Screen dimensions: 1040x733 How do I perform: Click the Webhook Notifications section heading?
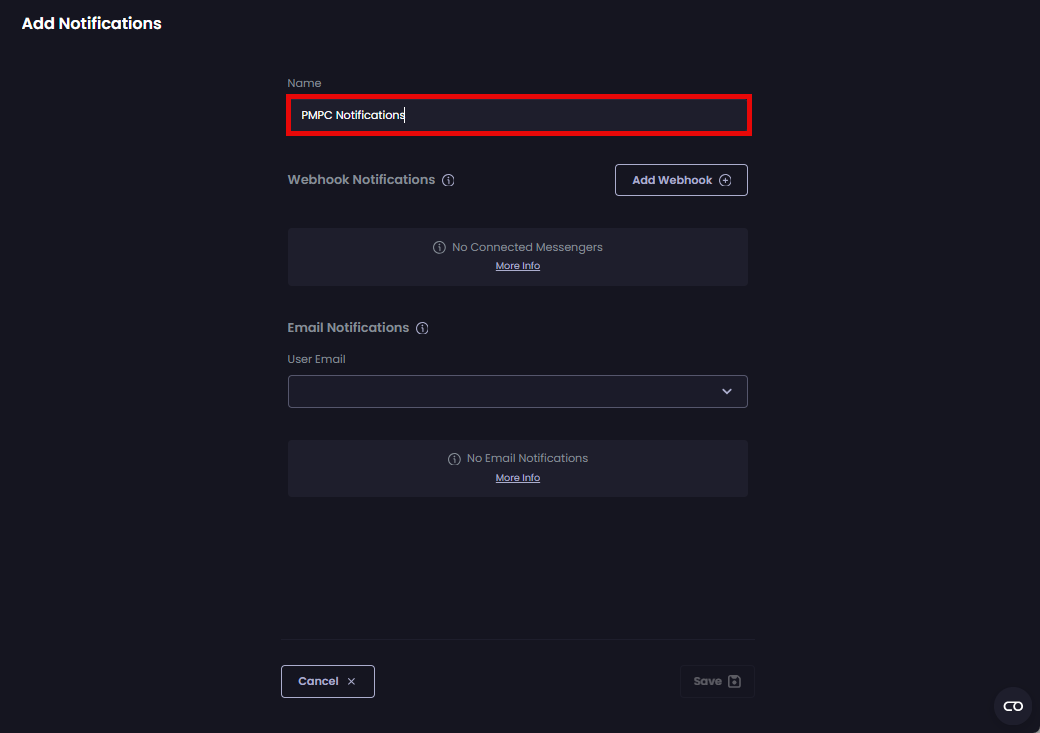pos(362,180)
